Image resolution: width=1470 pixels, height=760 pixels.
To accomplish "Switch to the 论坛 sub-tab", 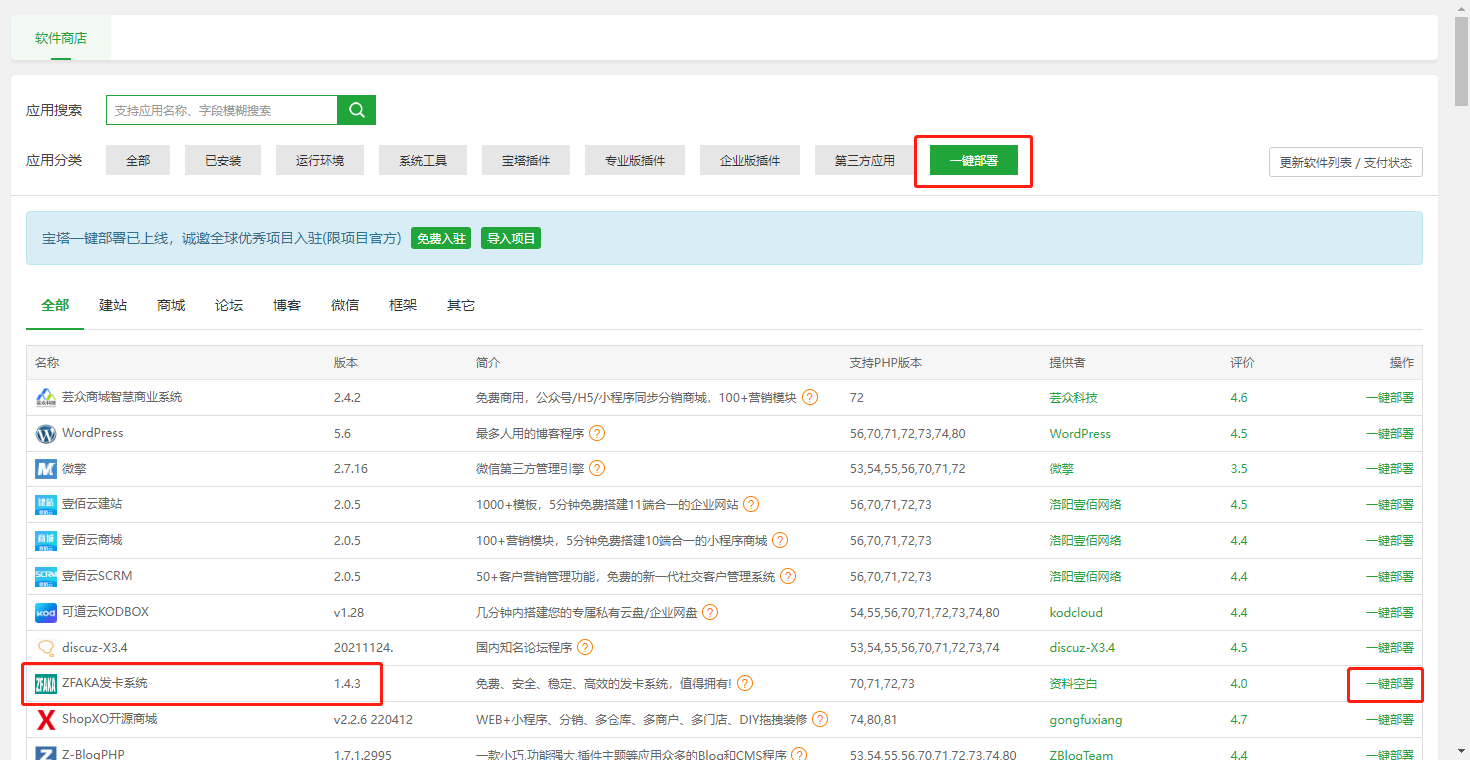I will 229,305.
